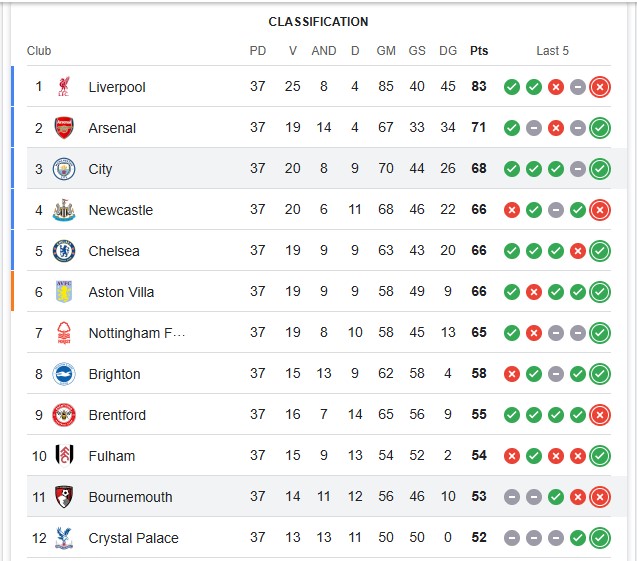Open Arsenal's latest win result icon
The image size is (637, 561).
click(600, 128)
